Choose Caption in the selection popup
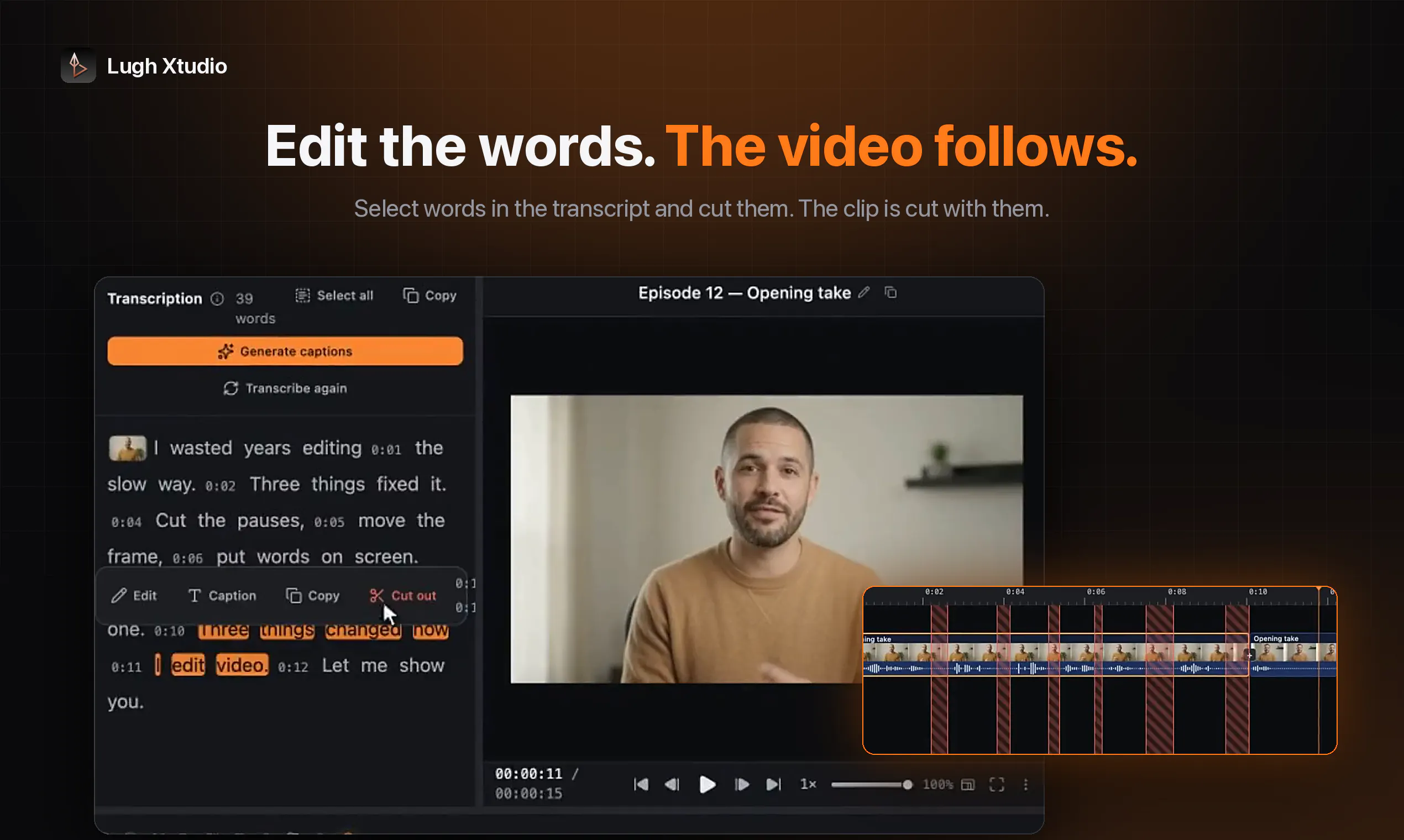The height and width of the screenshot is (840, 1404). coord(222,596)
